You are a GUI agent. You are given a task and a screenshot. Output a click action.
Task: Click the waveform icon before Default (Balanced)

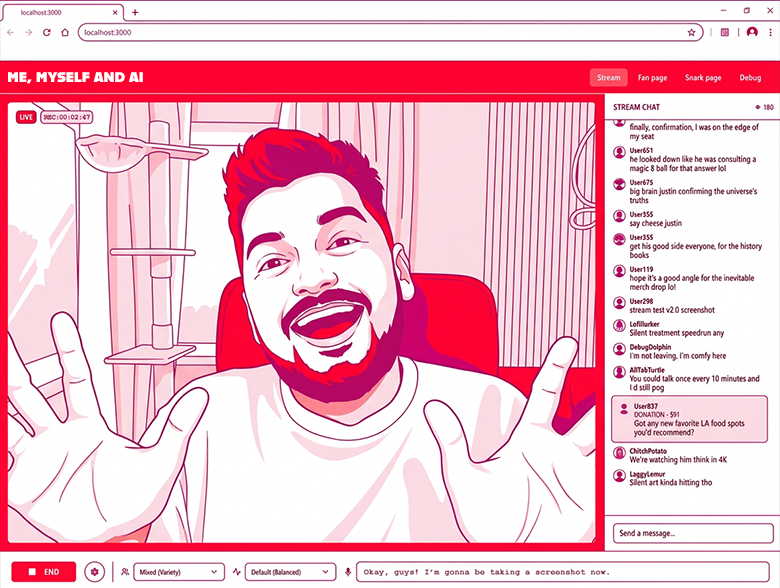tap(237, 571)
